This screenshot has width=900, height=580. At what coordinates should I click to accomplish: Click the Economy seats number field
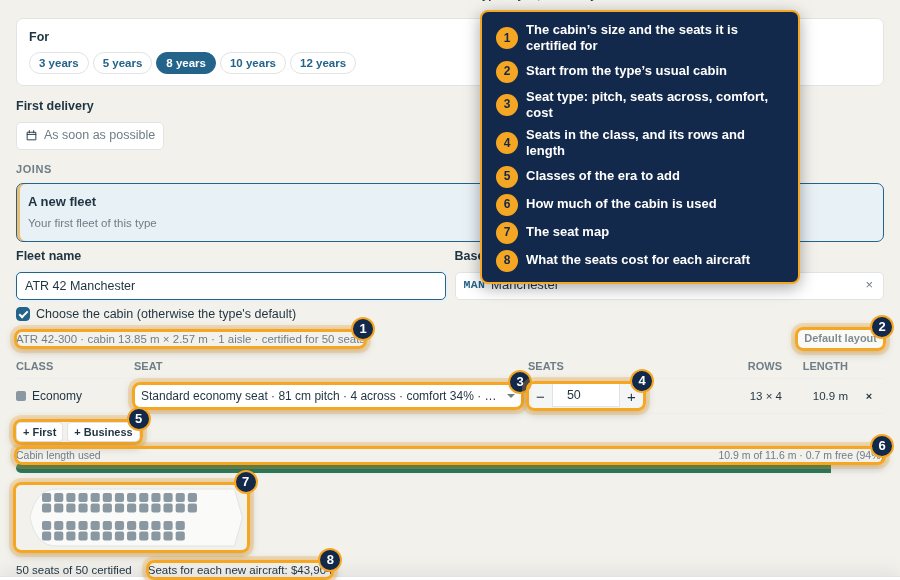[585, 396]
